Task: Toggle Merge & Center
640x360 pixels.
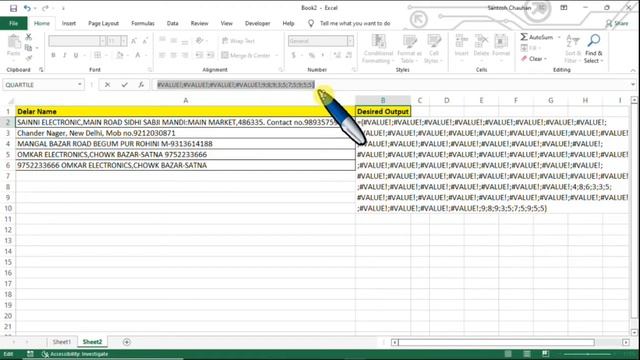Action: click(x=246, y=55)
